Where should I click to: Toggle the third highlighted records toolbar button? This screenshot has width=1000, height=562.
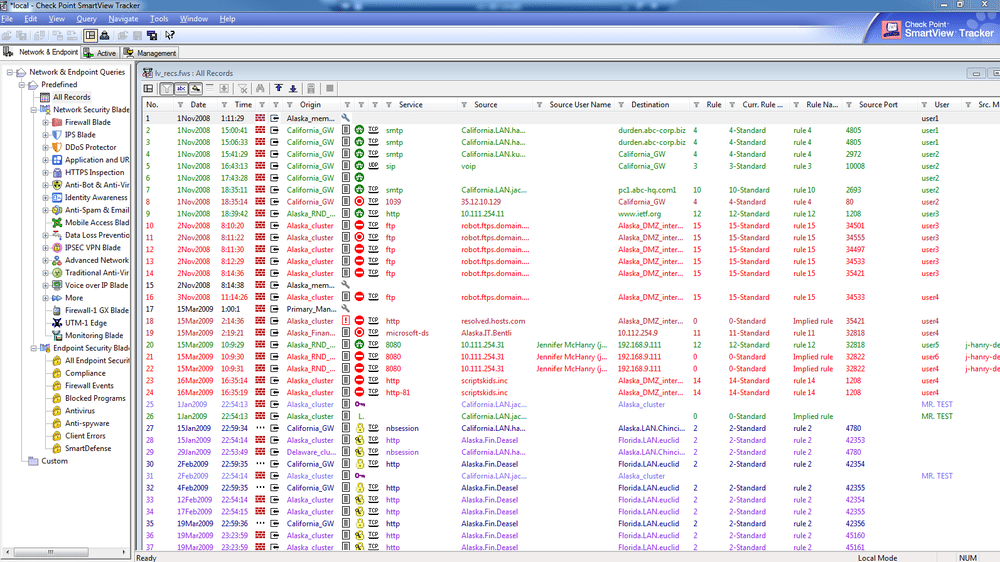[196, 89]
